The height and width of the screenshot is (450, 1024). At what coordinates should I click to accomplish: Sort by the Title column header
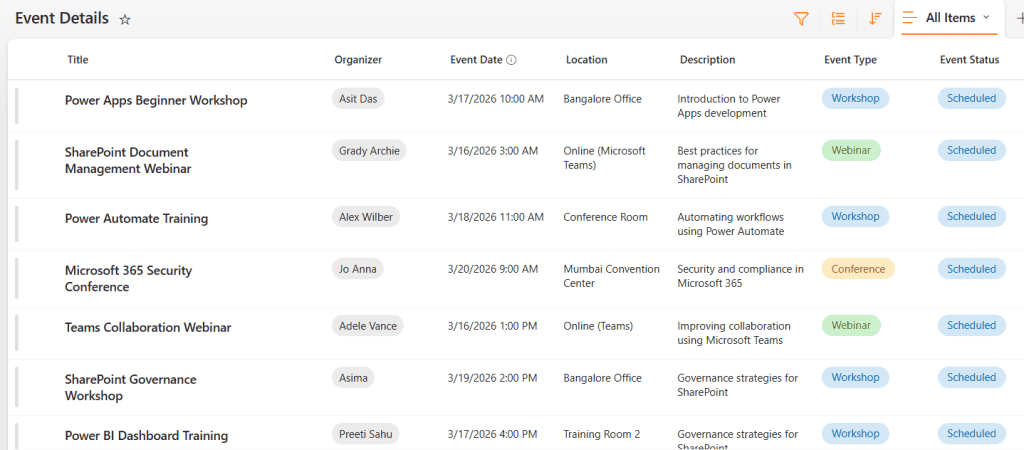coord(78,59)
